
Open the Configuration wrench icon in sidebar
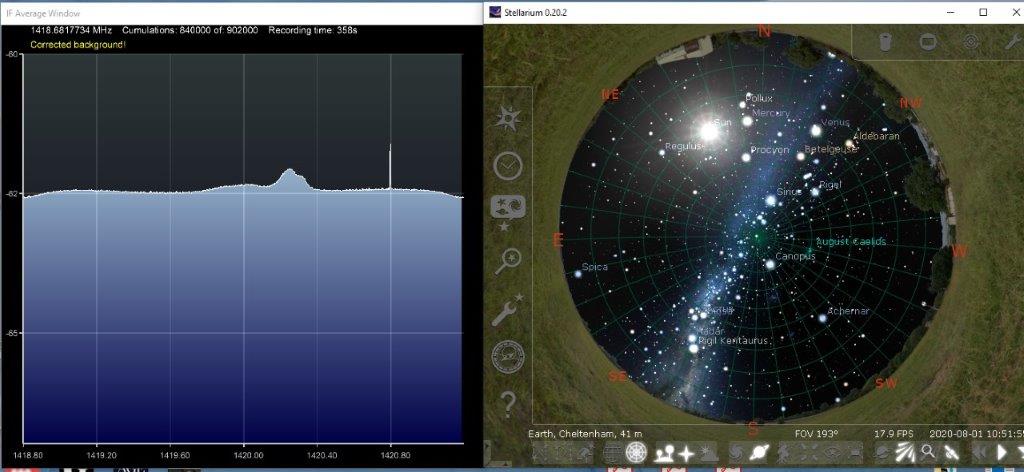[x=508, y=311]
